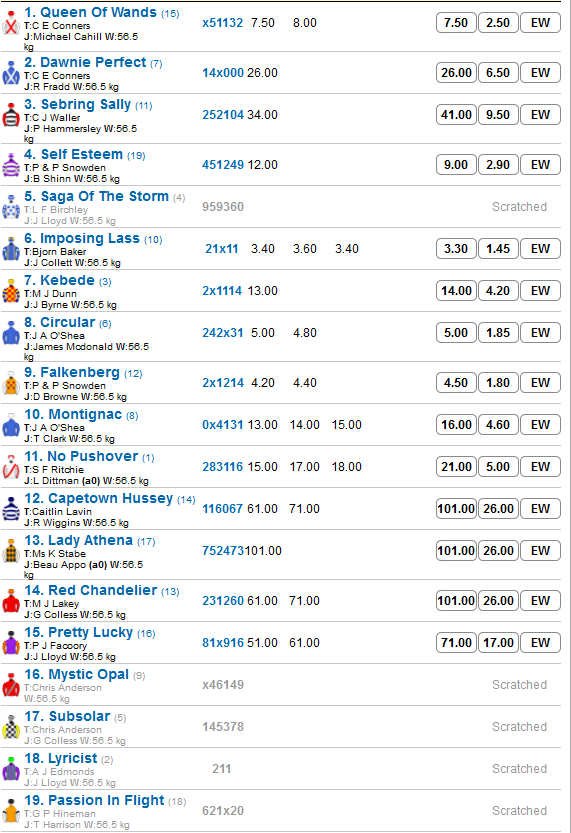Image resolution: width=571 pixels, height=833 pixels.
Task: Select place odds 17.00 for Pretty Lucky
Action: click(498, 642)
